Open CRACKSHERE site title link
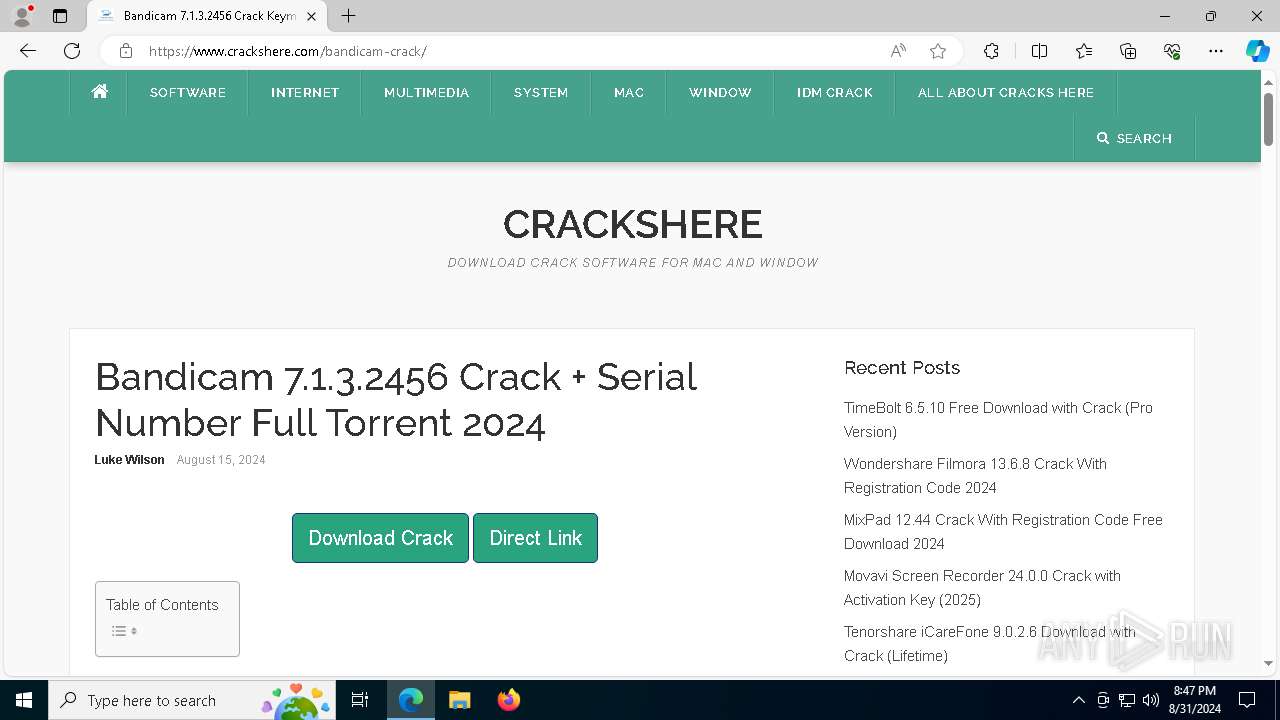Screen dimensions: 1280x720 coord(633,224)
